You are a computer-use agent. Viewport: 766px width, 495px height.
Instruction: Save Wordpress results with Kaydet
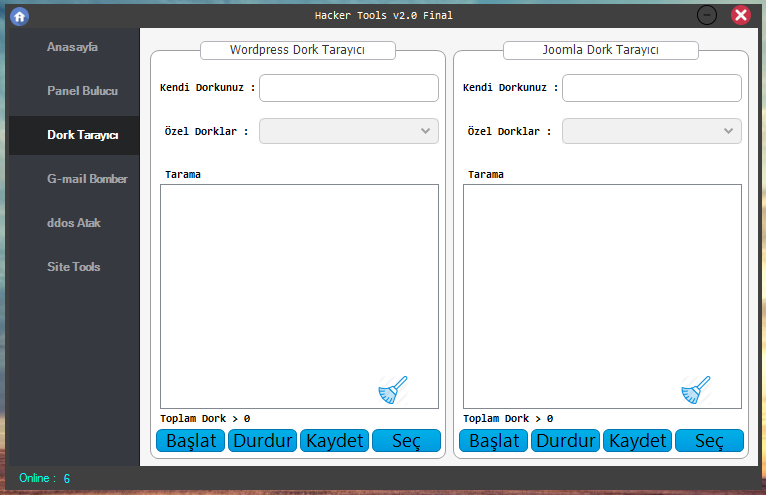click(335, 441)
